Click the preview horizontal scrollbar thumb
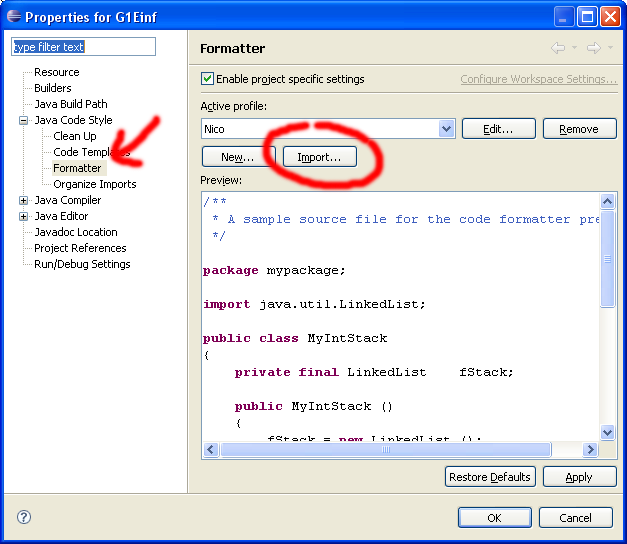Image resolution: width=627 pixels, height=544 pixels. click(x=386, y=450)
